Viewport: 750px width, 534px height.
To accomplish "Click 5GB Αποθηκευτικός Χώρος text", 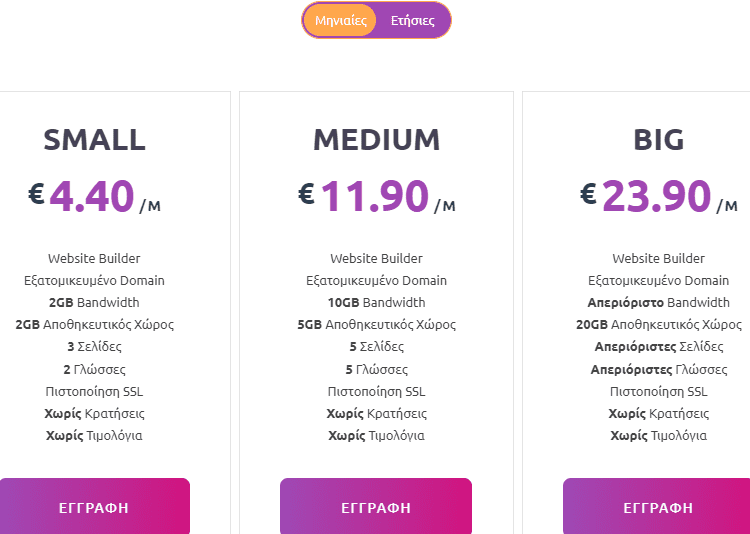I will point(376,324).
